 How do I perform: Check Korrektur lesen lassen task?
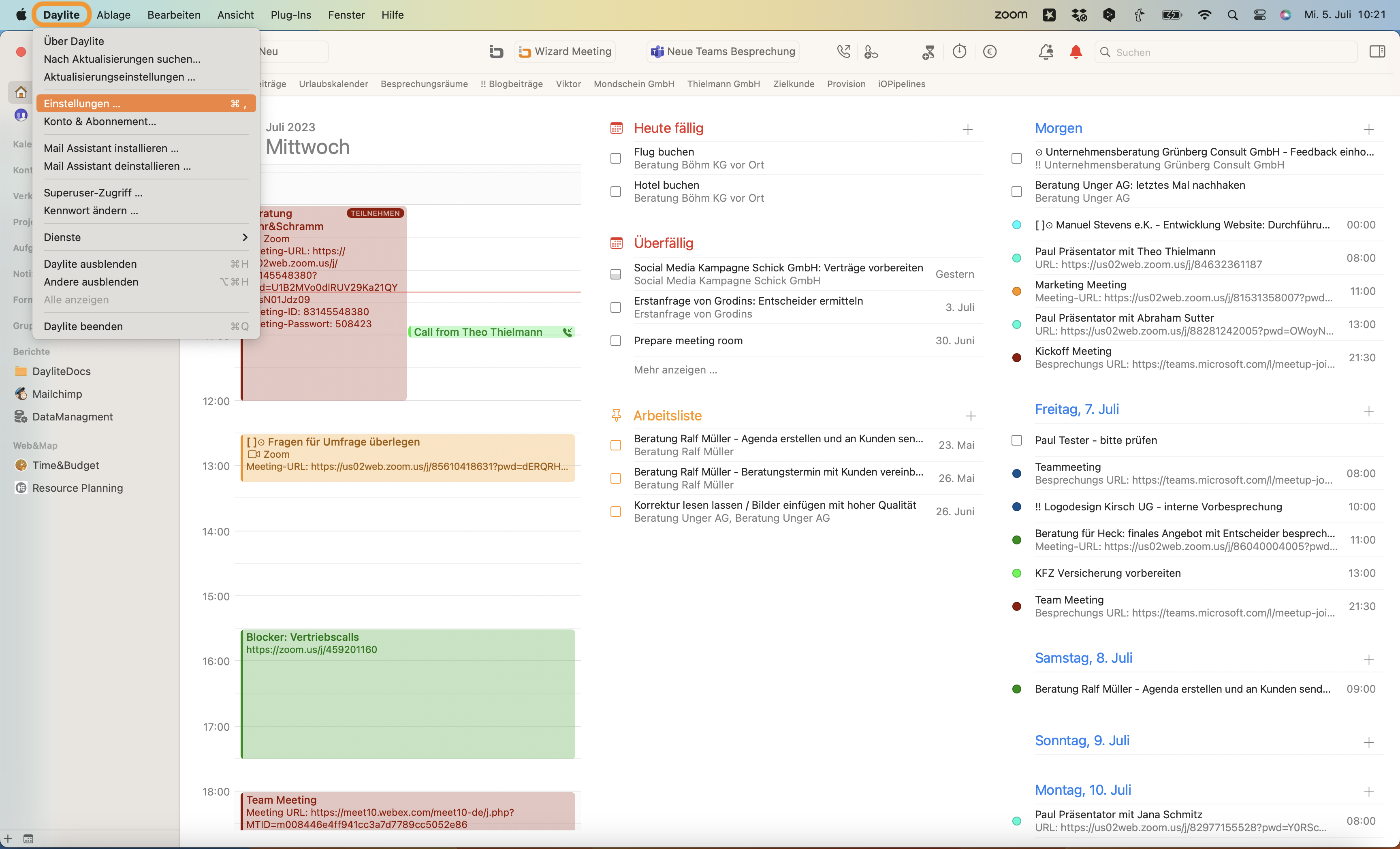[x=615, y=512]
